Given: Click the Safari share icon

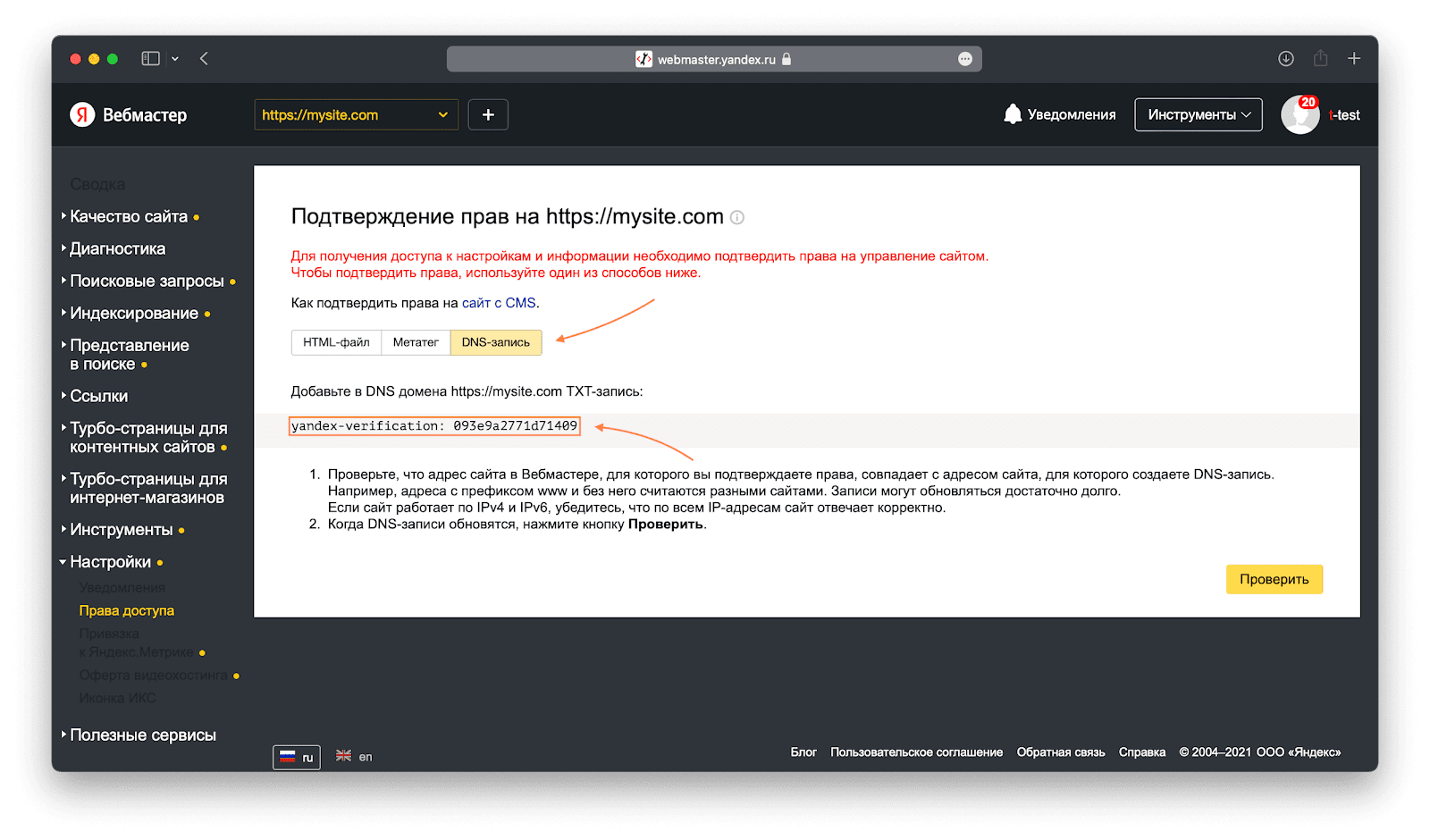Looking at the screenshot, I should 1320,58.
